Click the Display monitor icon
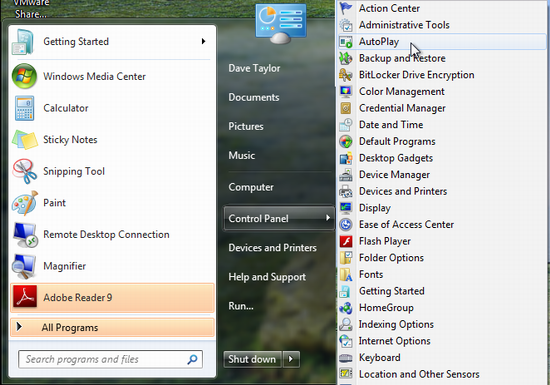The height and width of the screenshot is (385, 550). pos(346,208)
